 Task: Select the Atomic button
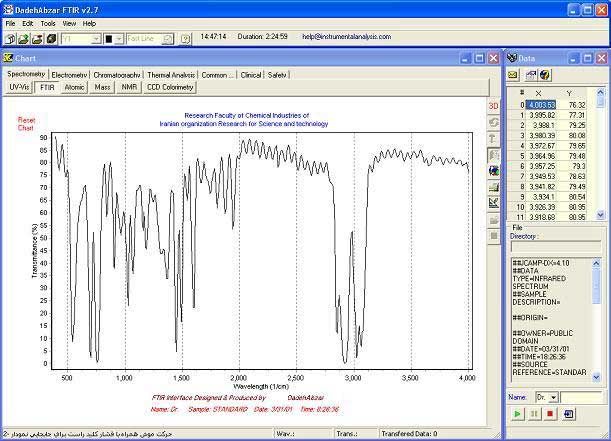pos(74,87)
